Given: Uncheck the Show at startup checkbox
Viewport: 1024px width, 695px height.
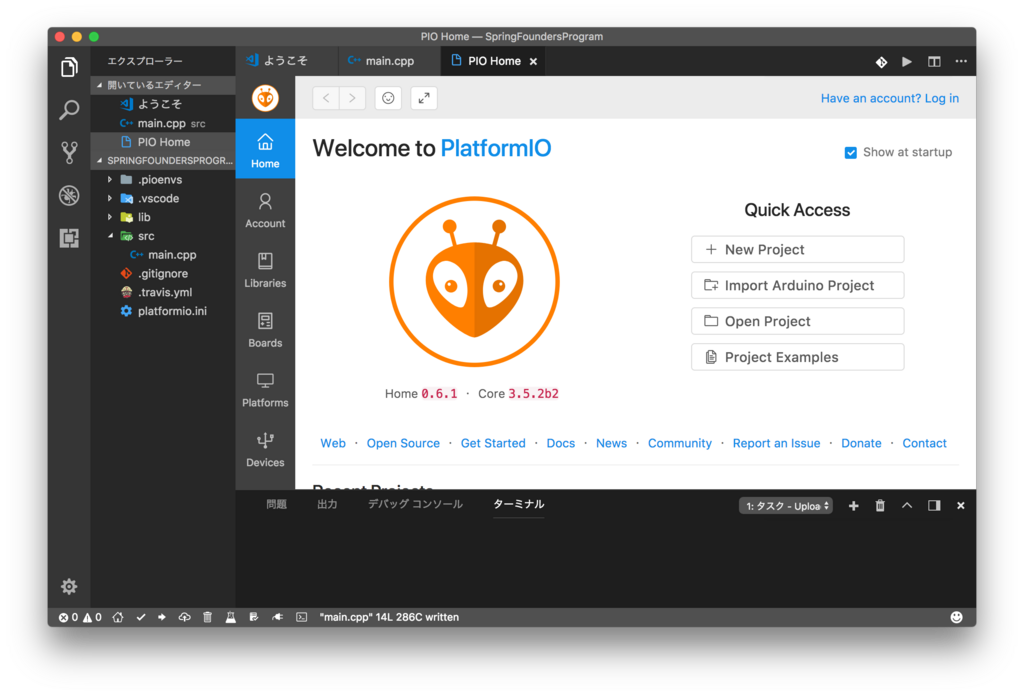Looking at the screenshot, I should (850, 153).
